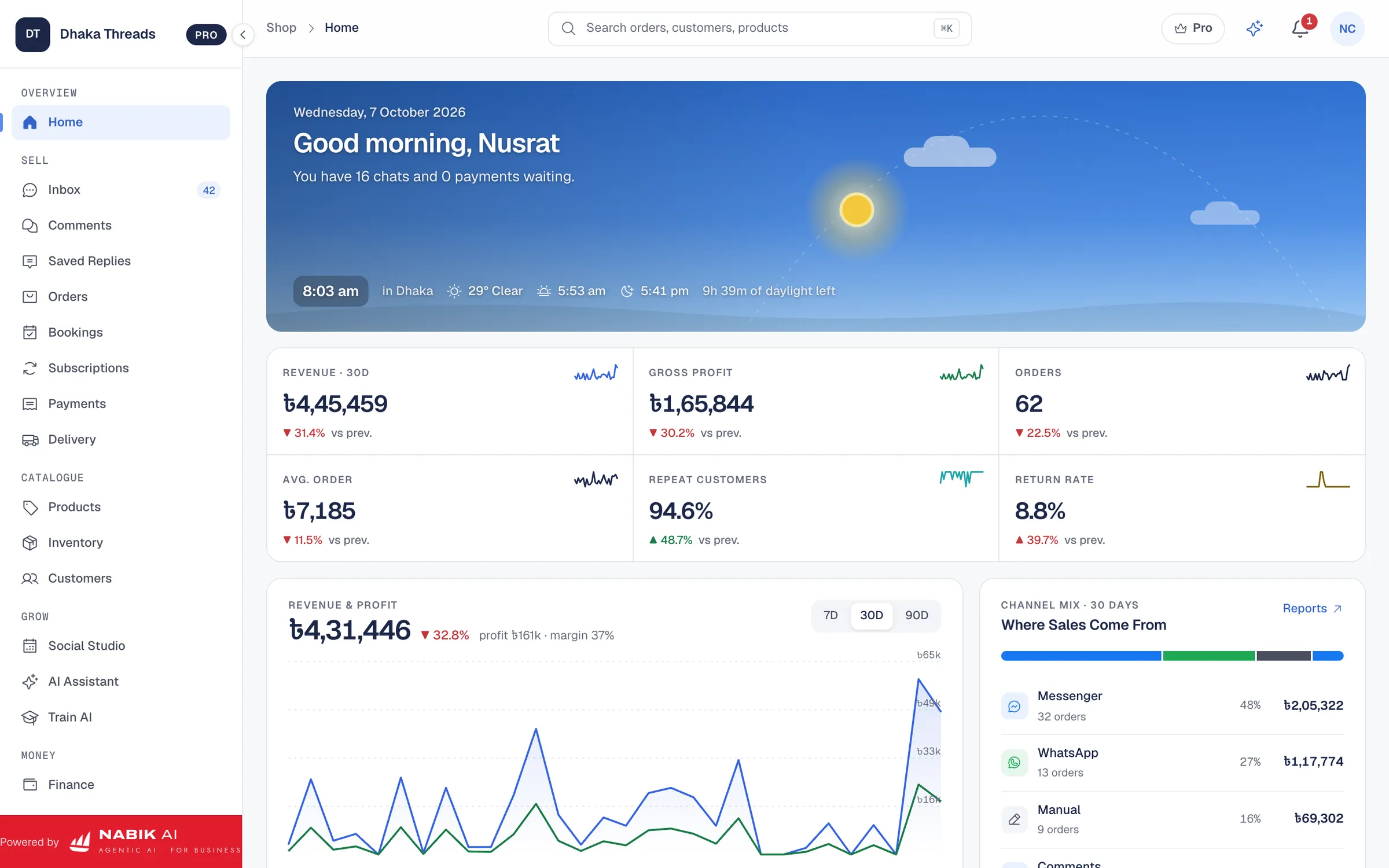Click the Return Rate value 8.8%

[1040, 511]
